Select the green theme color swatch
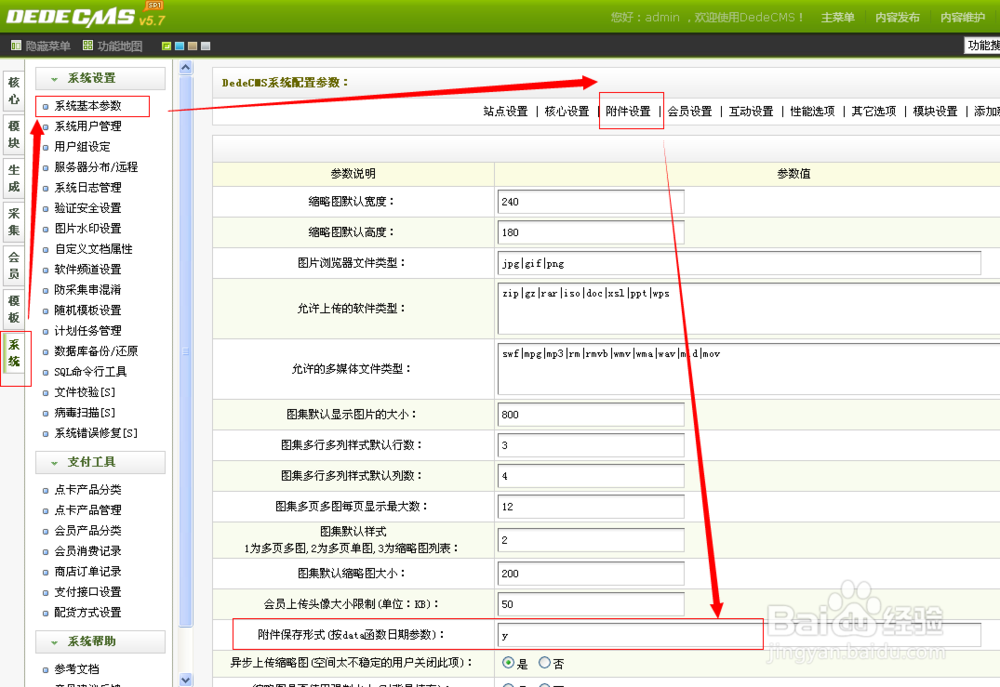 pyautogui.click(x=166, y=46)
